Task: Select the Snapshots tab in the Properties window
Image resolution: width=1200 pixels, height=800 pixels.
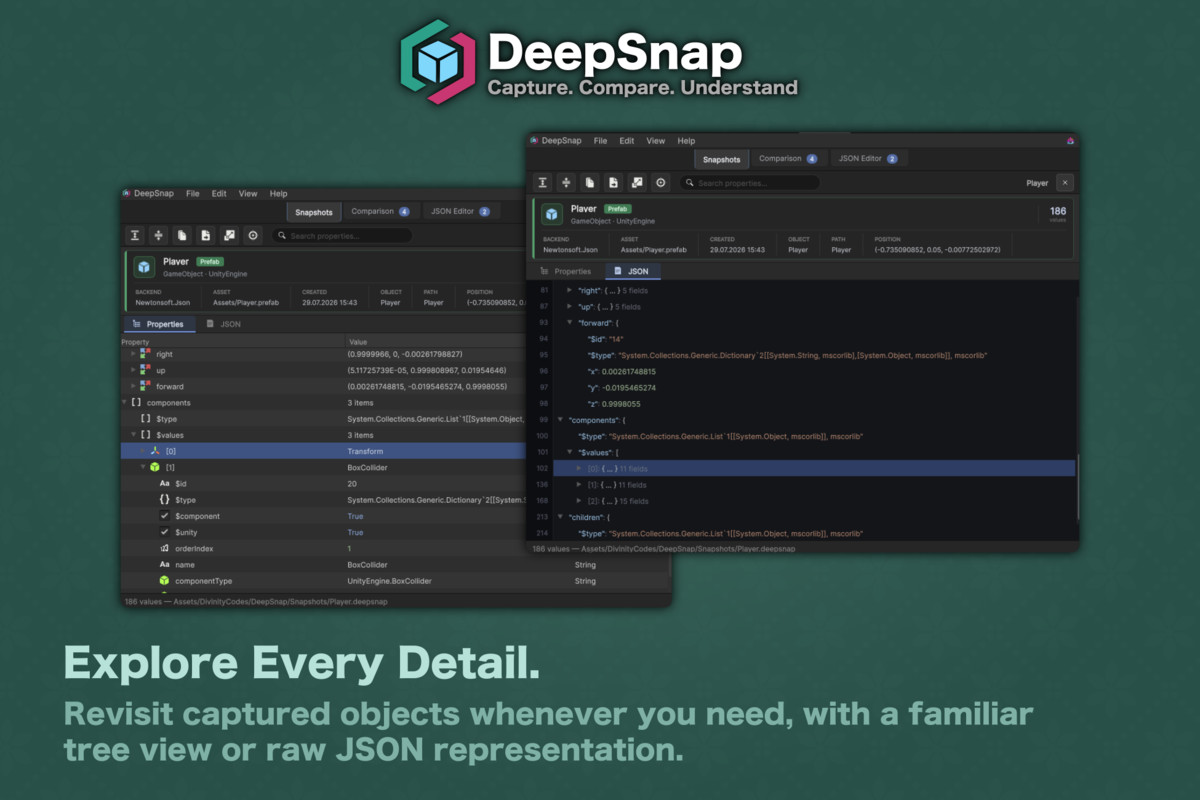Action: tap(314, 212)
